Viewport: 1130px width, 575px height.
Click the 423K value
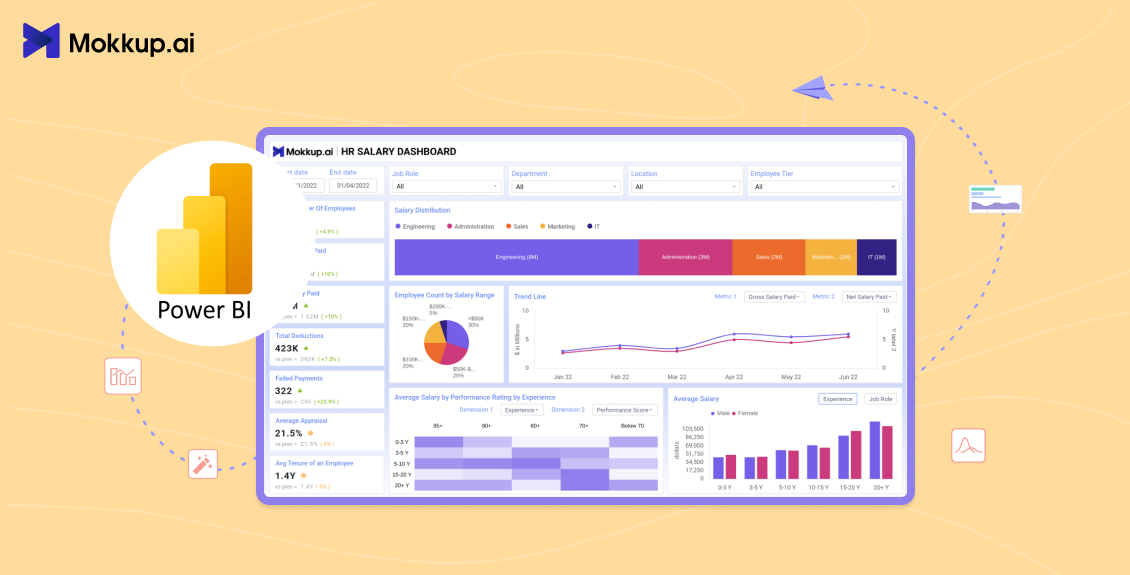pyautogui.click(x=287, y=347)
